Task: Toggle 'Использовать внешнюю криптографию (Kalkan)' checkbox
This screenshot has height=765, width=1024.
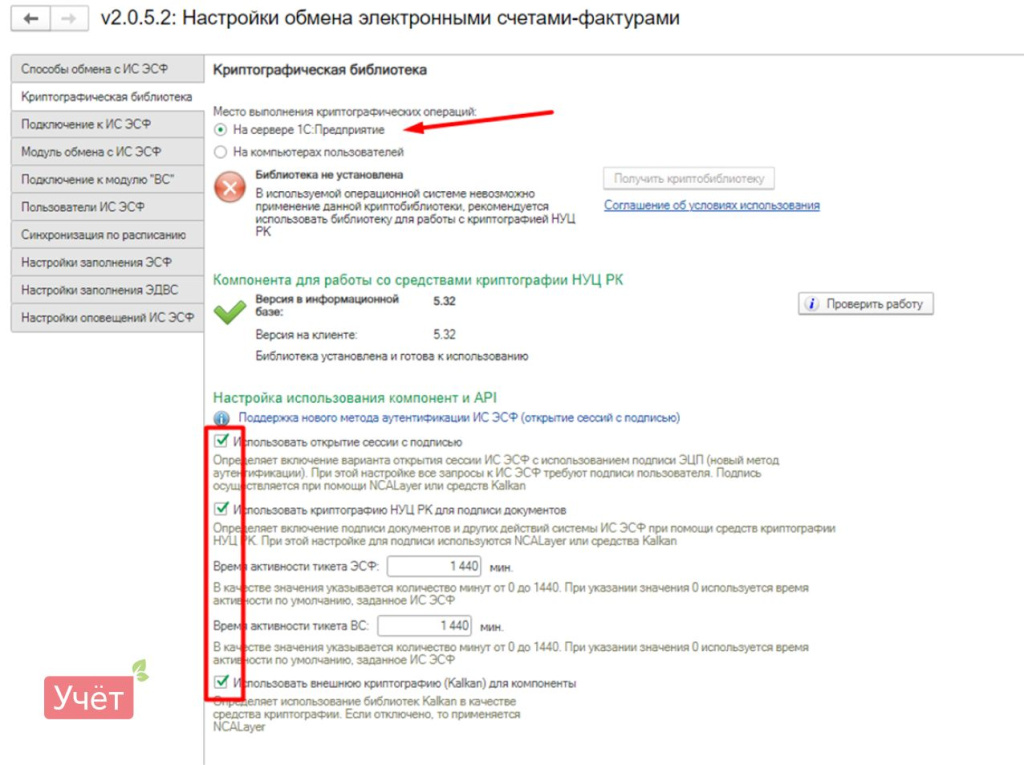Action: coord(221,682)
